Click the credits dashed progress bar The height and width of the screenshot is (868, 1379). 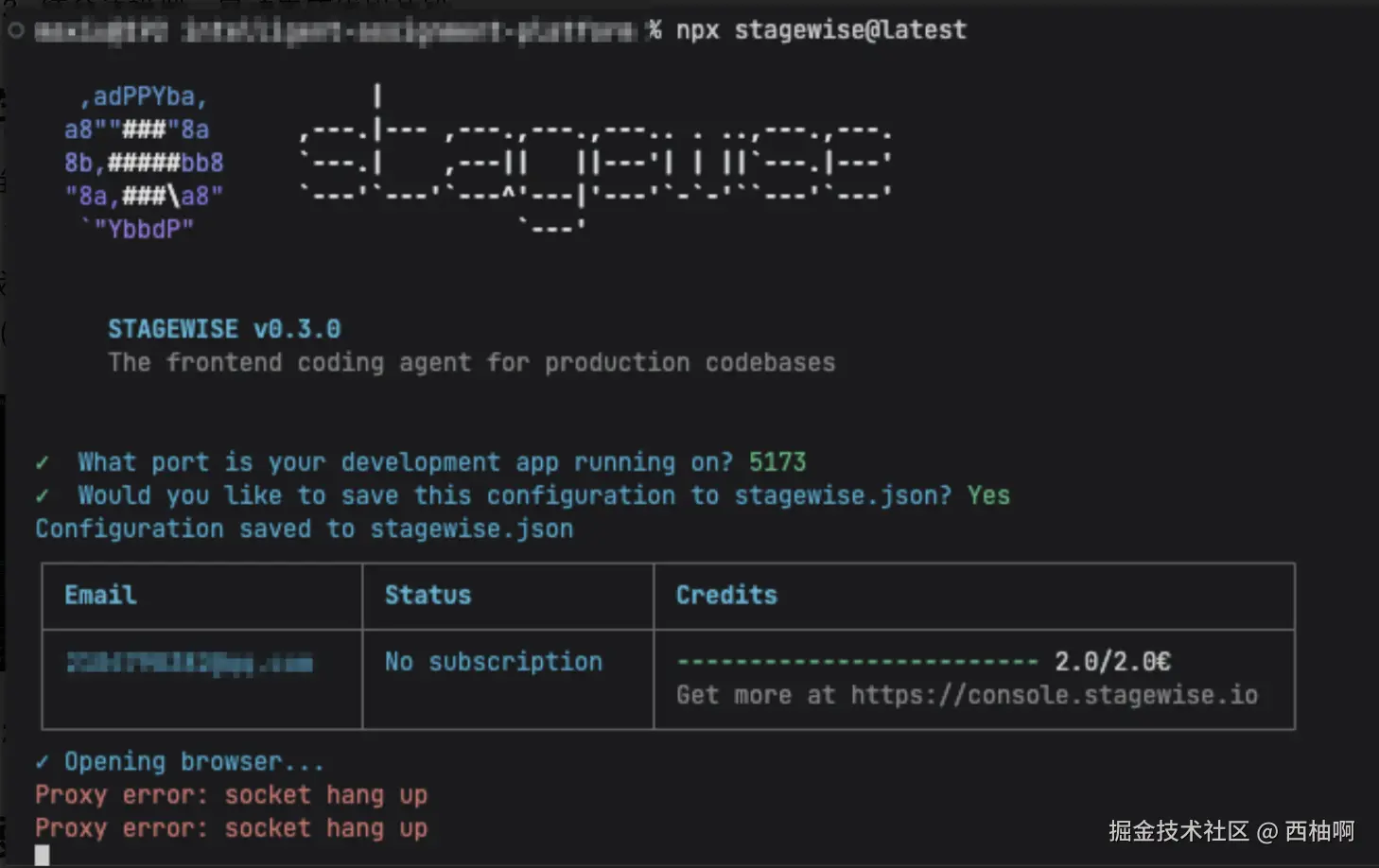coord(857,662)
